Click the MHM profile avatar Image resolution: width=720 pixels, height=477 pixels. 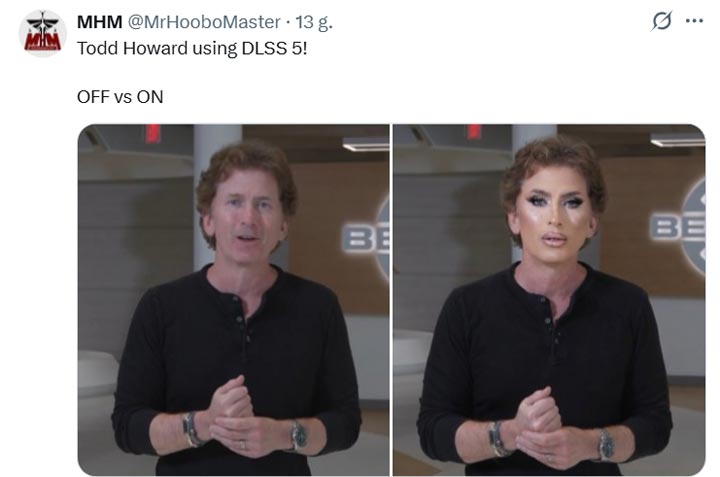(x=42, y=33)
